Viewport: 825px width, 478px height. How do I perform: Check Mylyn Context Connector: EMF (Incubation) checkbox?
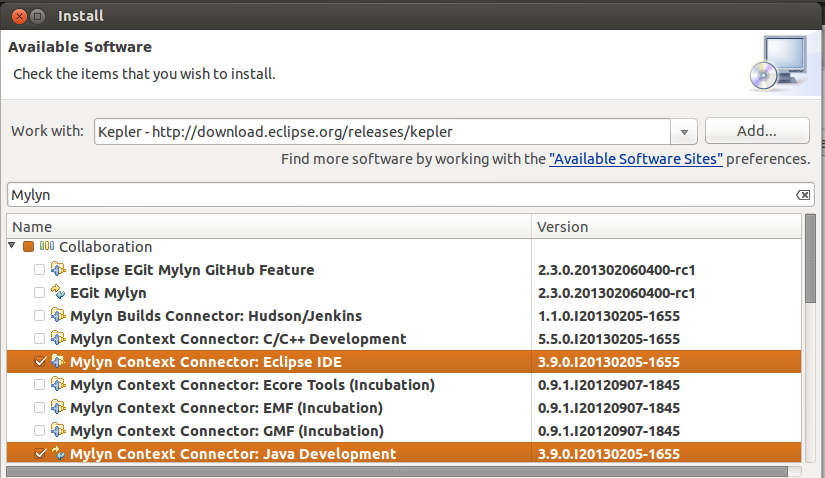(x=39, y=407)
